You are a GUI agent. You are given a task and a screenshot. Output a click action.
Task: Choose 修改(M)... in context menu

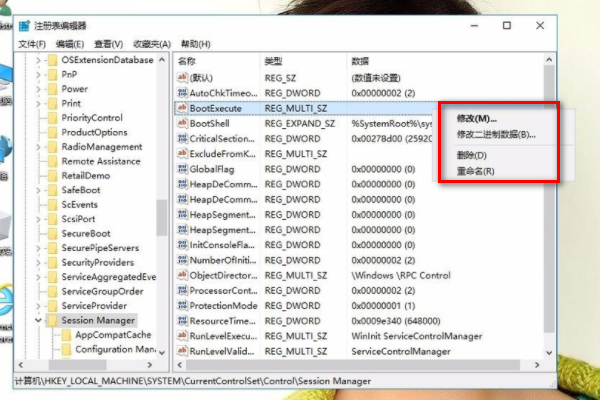[476, 119]
